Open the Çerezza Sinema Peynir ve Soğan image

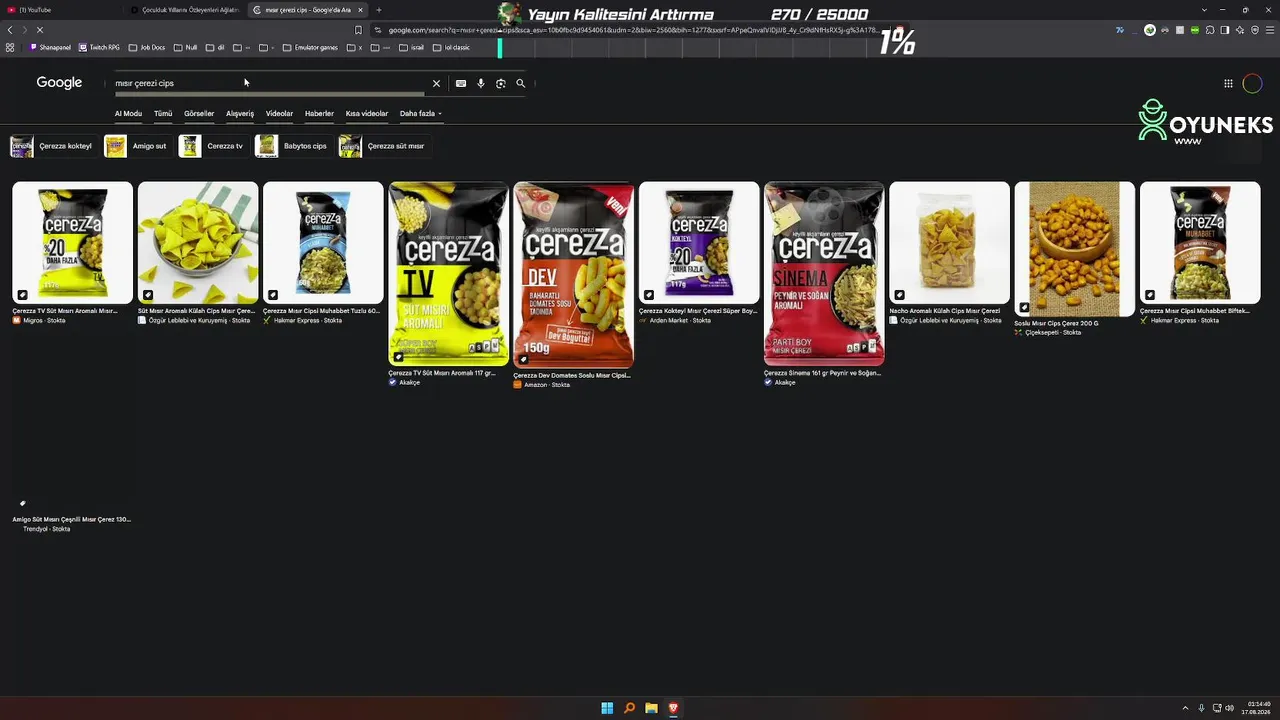[x=824, y=274]
